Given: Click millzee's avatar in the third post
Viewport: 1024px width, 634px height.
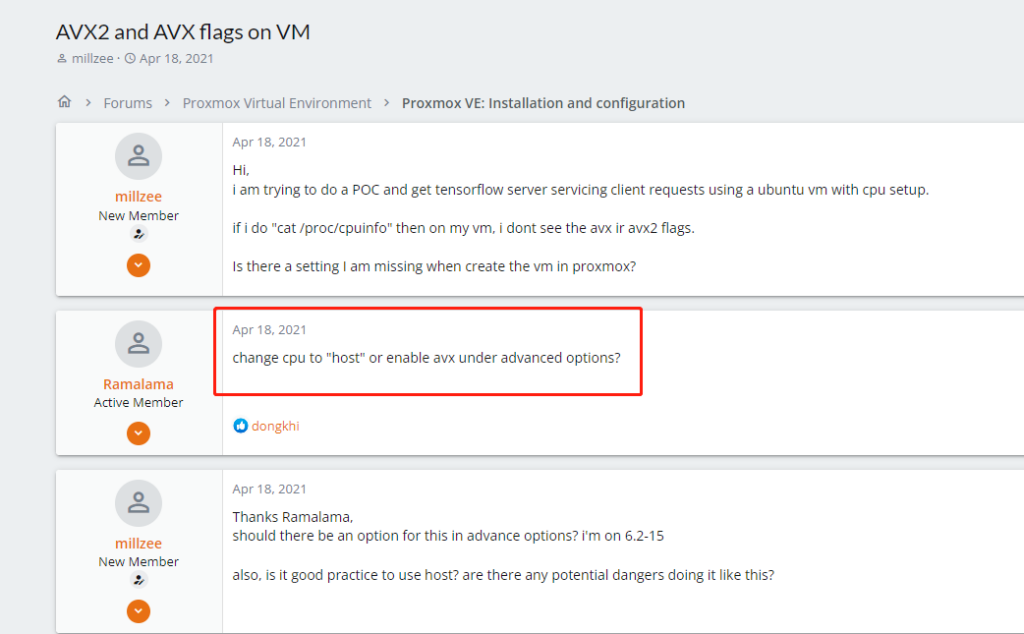Looking at the screenshot, I should tap(139, 502).
